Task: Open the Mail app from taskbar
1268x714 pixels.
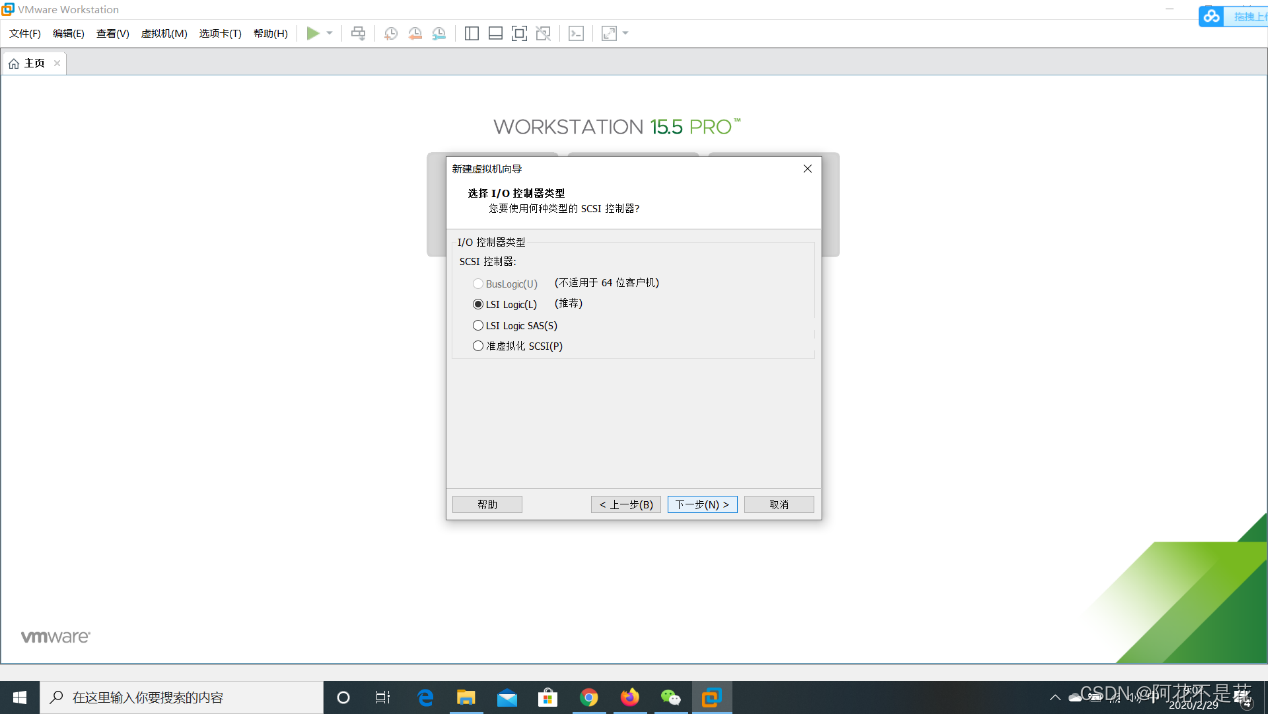Action: pos(507,697)
